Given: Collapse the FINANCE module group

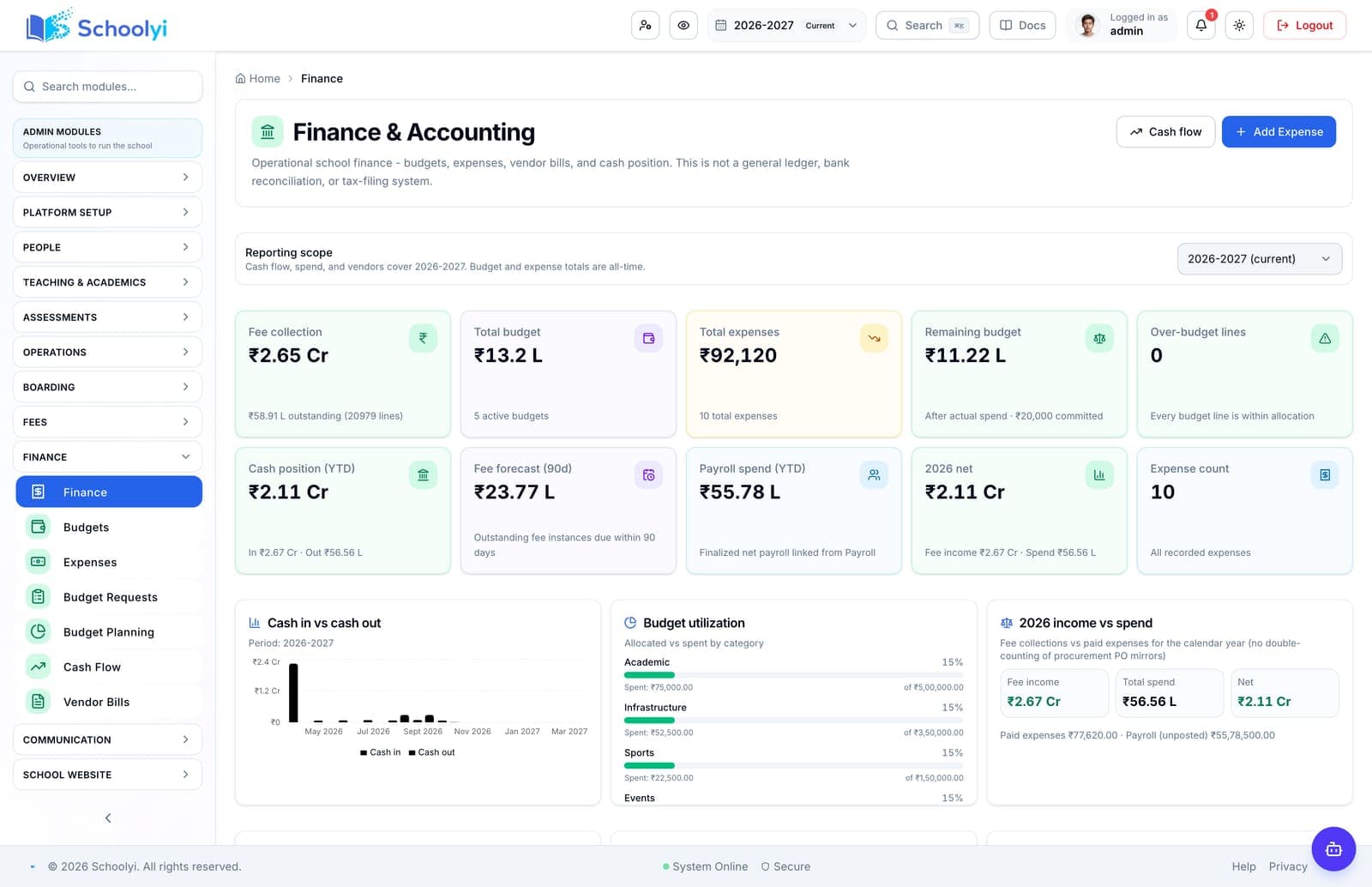Looking at the screenshot, I should pyautogui.click(x=107, y=457).
